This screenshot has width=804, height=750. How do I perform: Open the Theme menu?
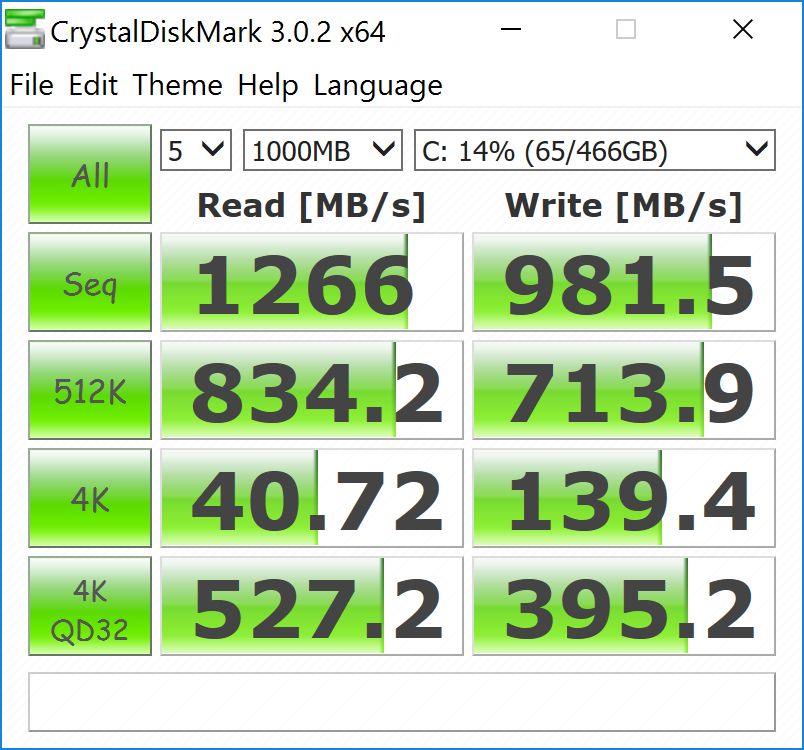(177, 85)
